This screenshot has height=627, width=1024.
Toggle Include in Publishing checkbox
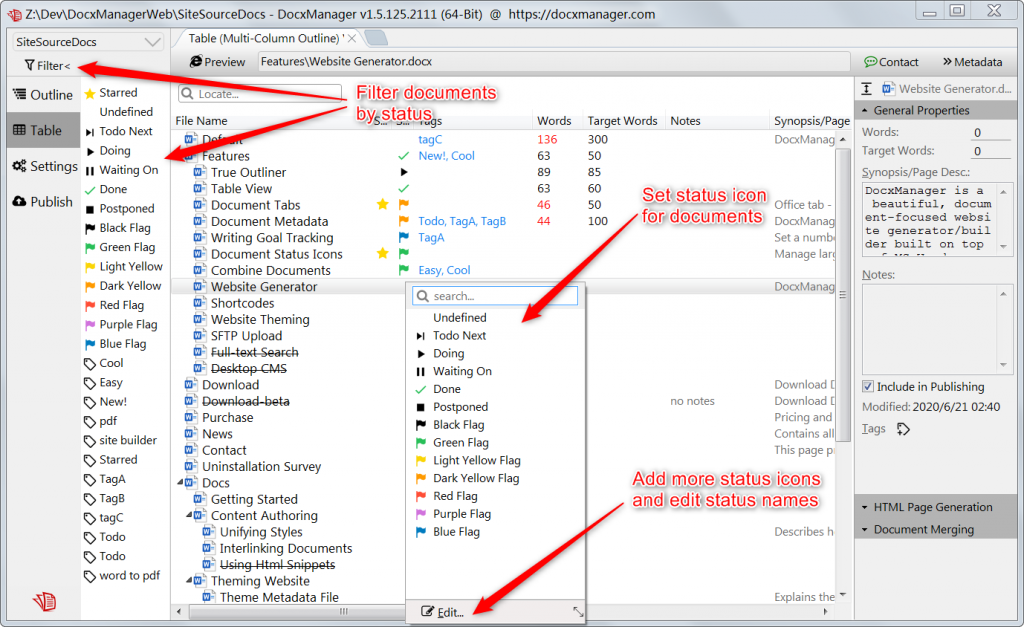[x=868, y=387]
